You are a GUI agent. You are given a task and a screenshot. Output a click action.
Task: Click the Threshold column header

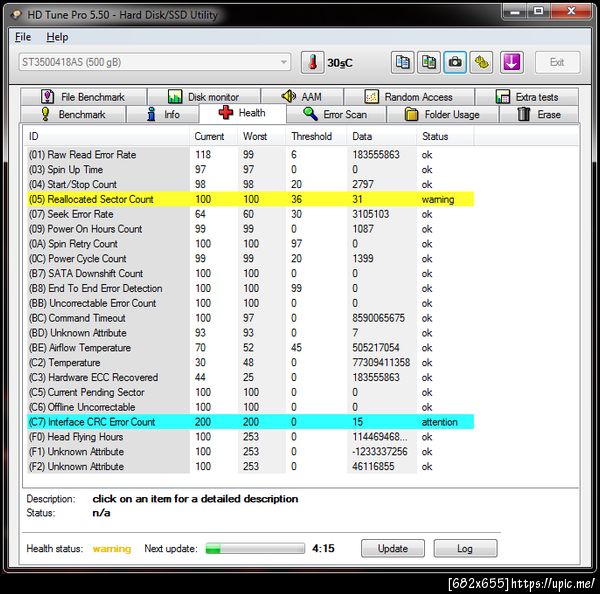[x=316, y=136]
